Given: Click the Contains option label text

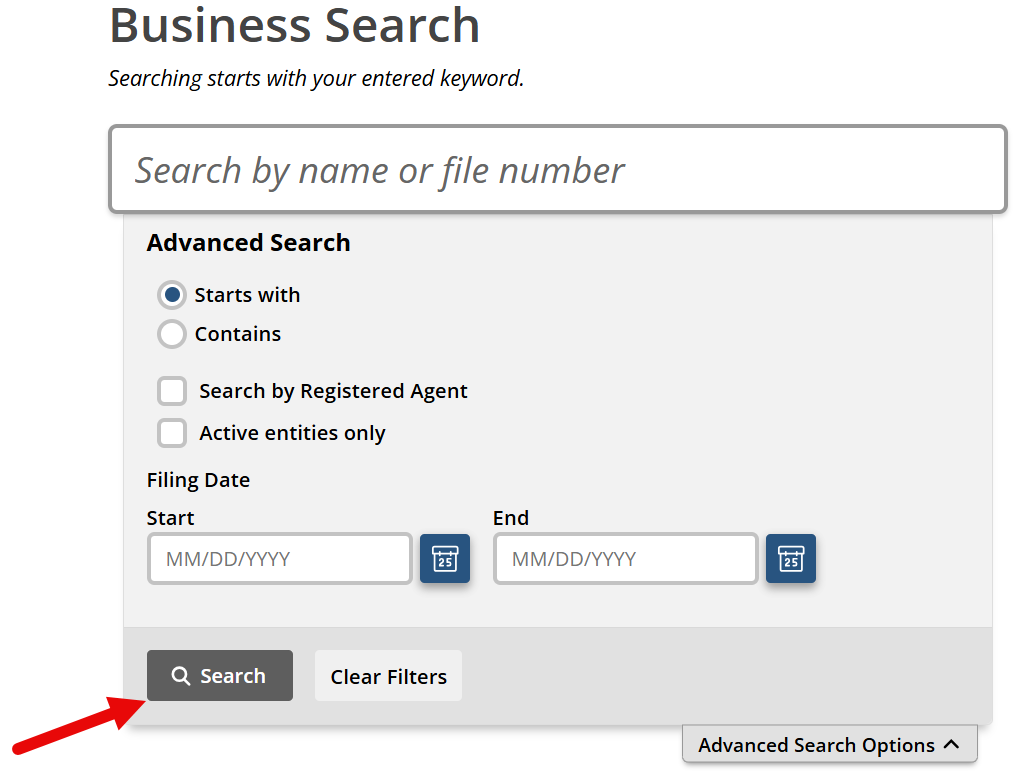Looking at the screenshot, I should point(238,334).
